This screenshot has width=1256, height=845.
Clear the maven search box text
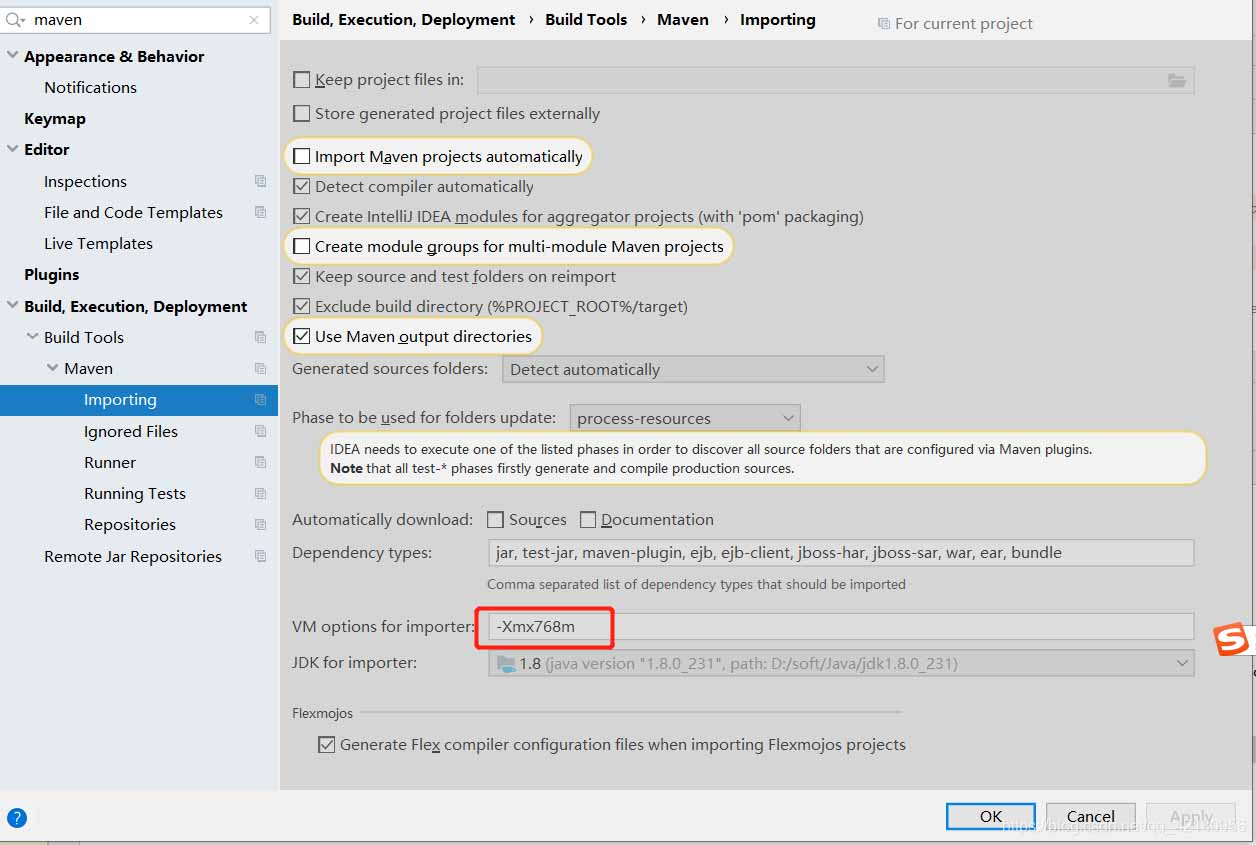pos(254,20)
